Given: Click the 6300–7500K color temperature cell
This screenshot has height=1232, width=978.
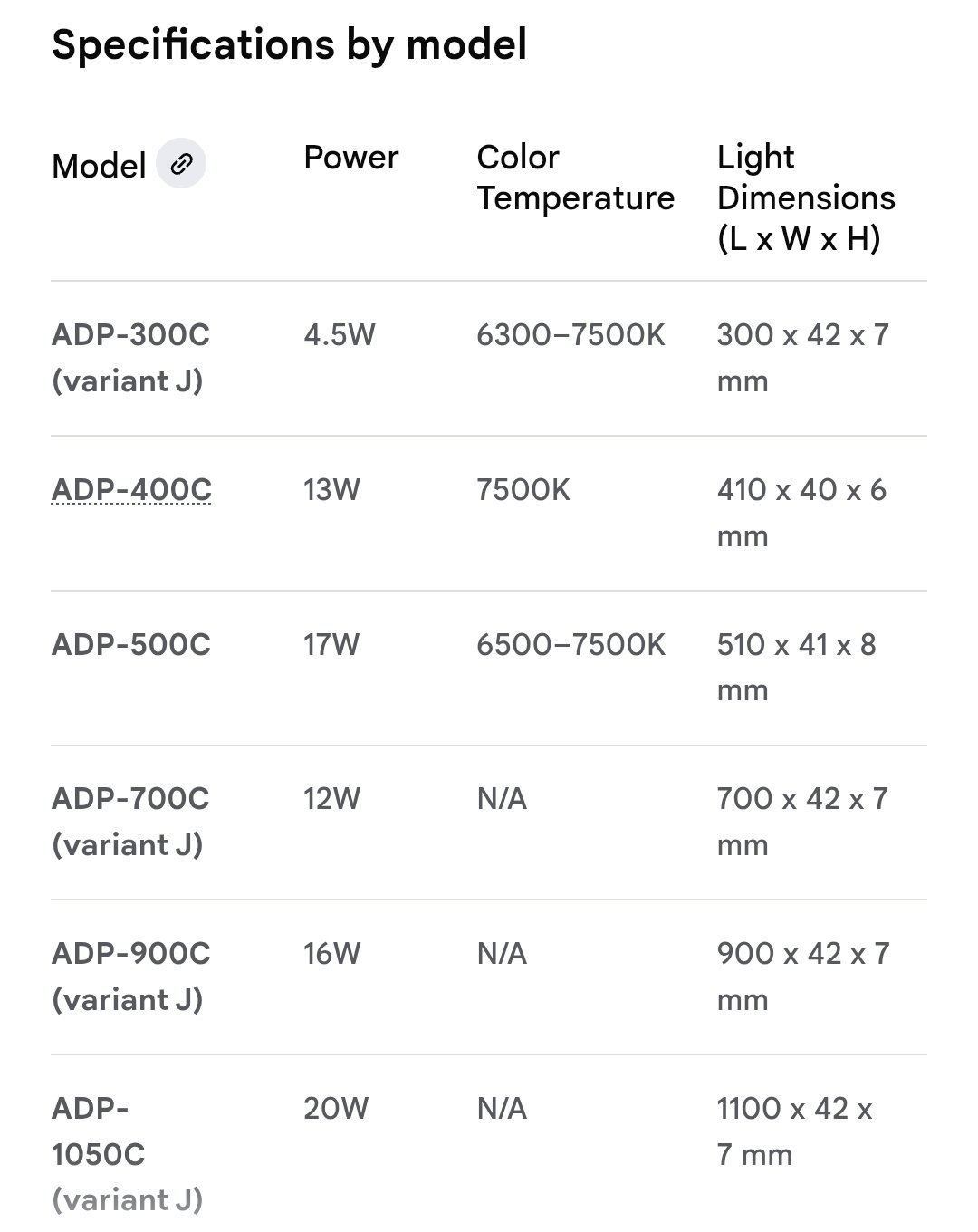Looking at the screenshot, I should pos(570,335).
